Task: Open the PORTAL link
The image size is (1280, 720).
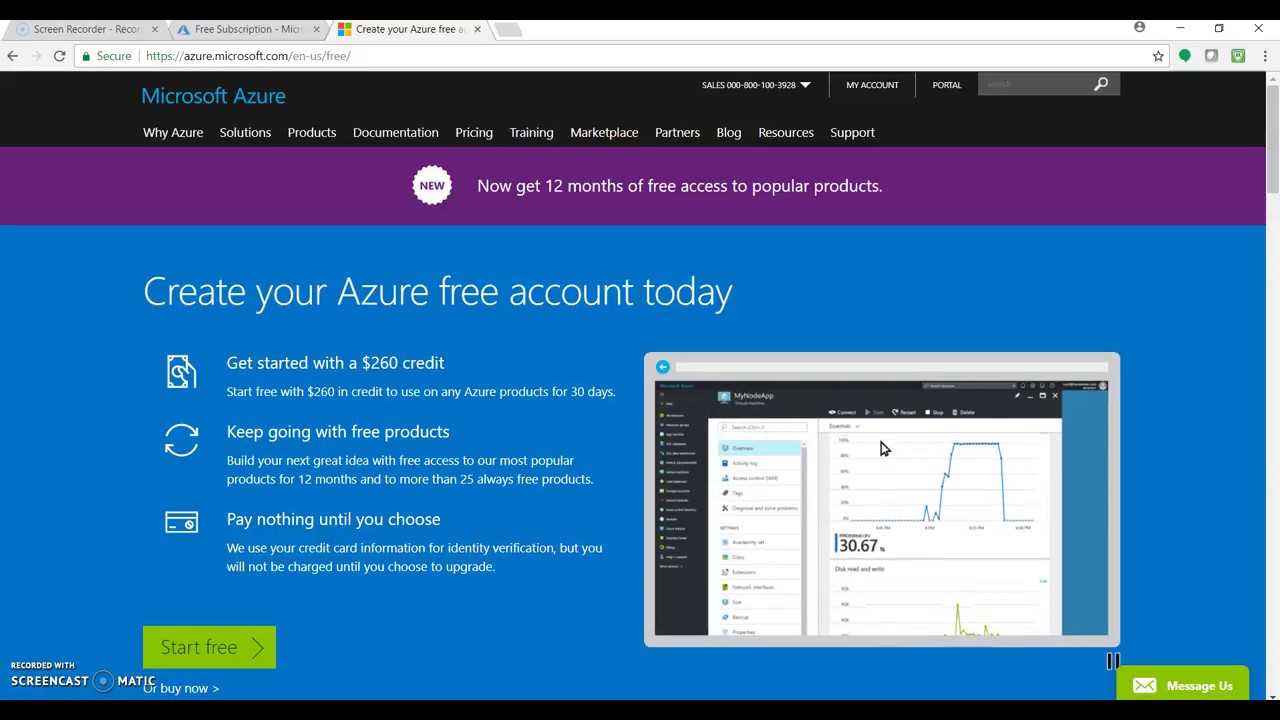Action: pos(946,85)
